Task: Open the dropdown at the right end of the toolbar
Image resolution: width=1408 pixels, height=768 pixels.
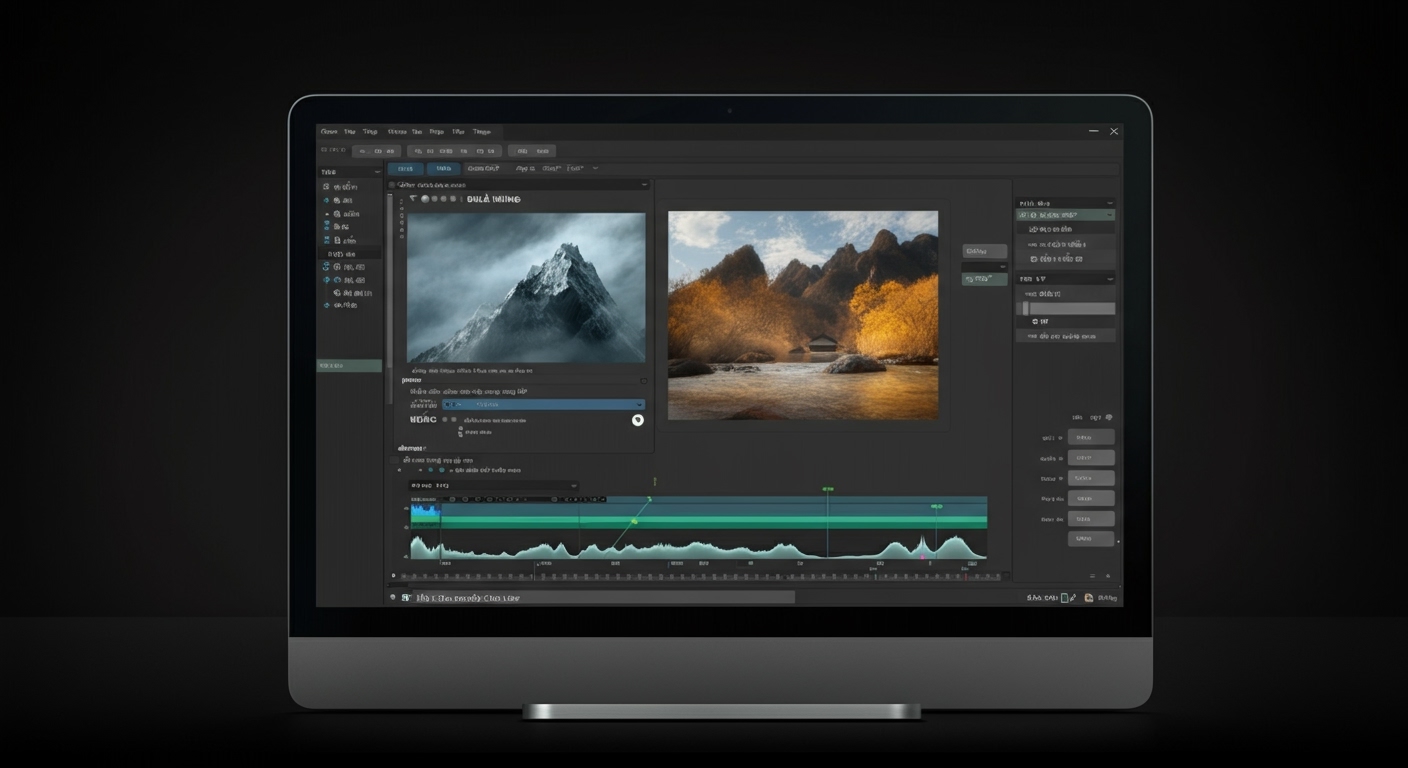Action: tap(593, 168)
